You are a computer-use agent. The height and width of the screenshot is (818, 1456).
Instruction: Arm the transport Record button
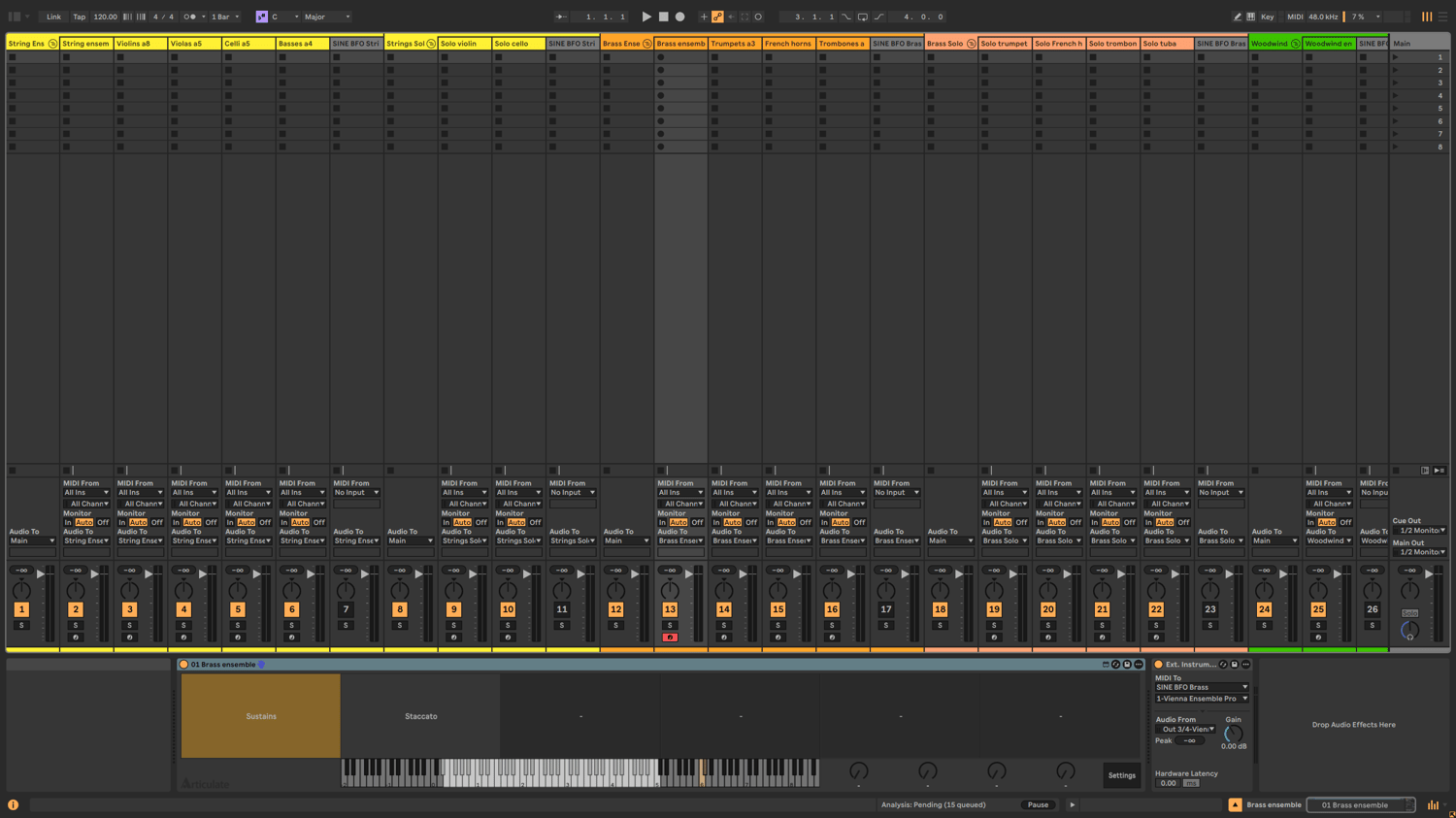tap(679, 16)
